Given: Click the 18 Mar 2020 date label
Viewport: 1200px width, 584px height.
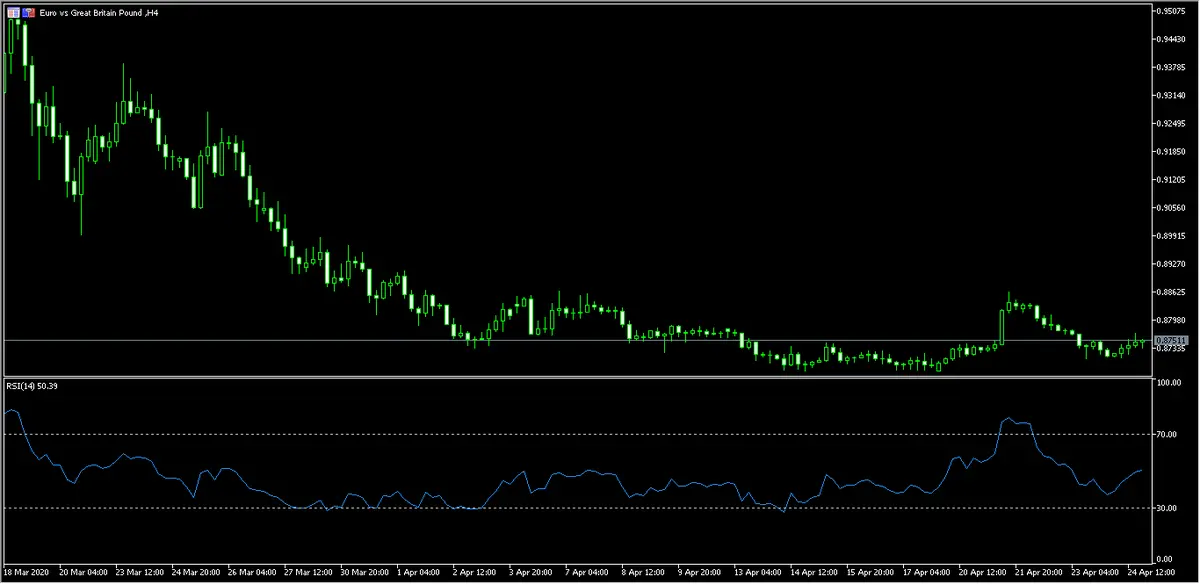Looking at the screenshot, I should (27, 573).
